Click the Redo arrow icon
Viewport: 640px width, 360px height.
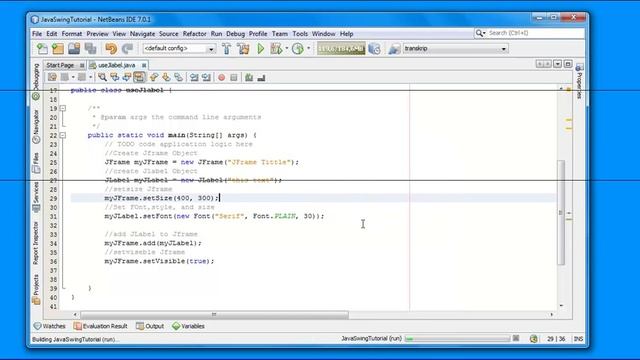click(x=127, y=49)
